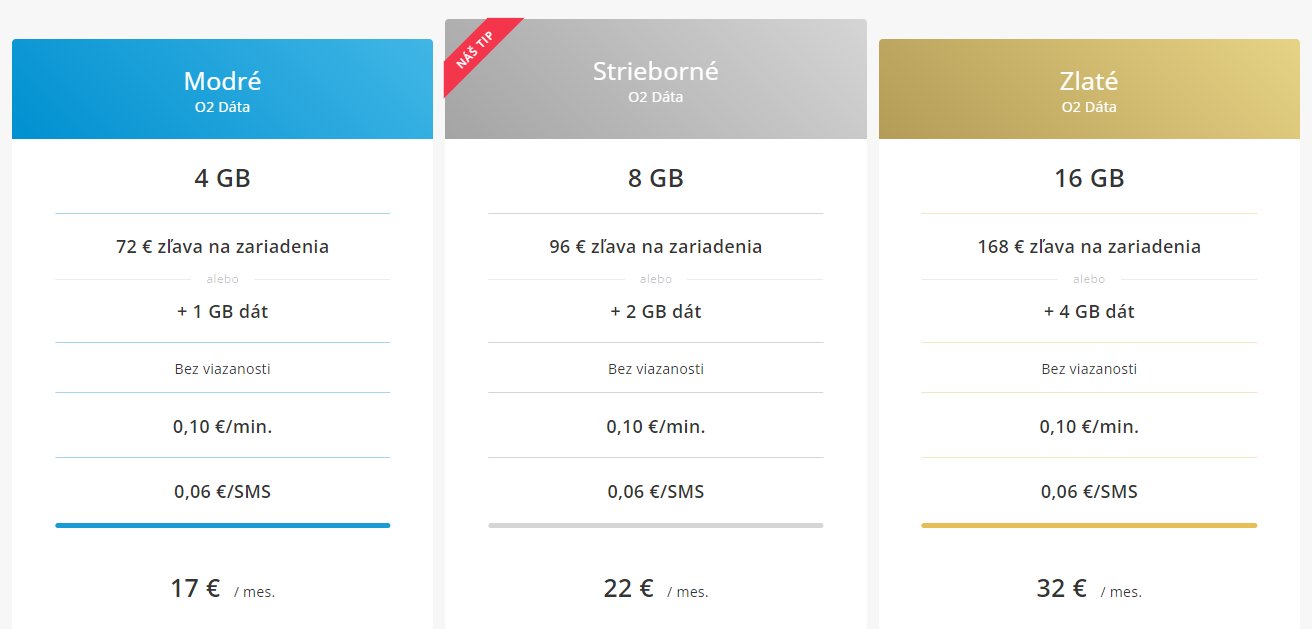Pick the + 4 GB dát bonus

[x=1089, y=311]
